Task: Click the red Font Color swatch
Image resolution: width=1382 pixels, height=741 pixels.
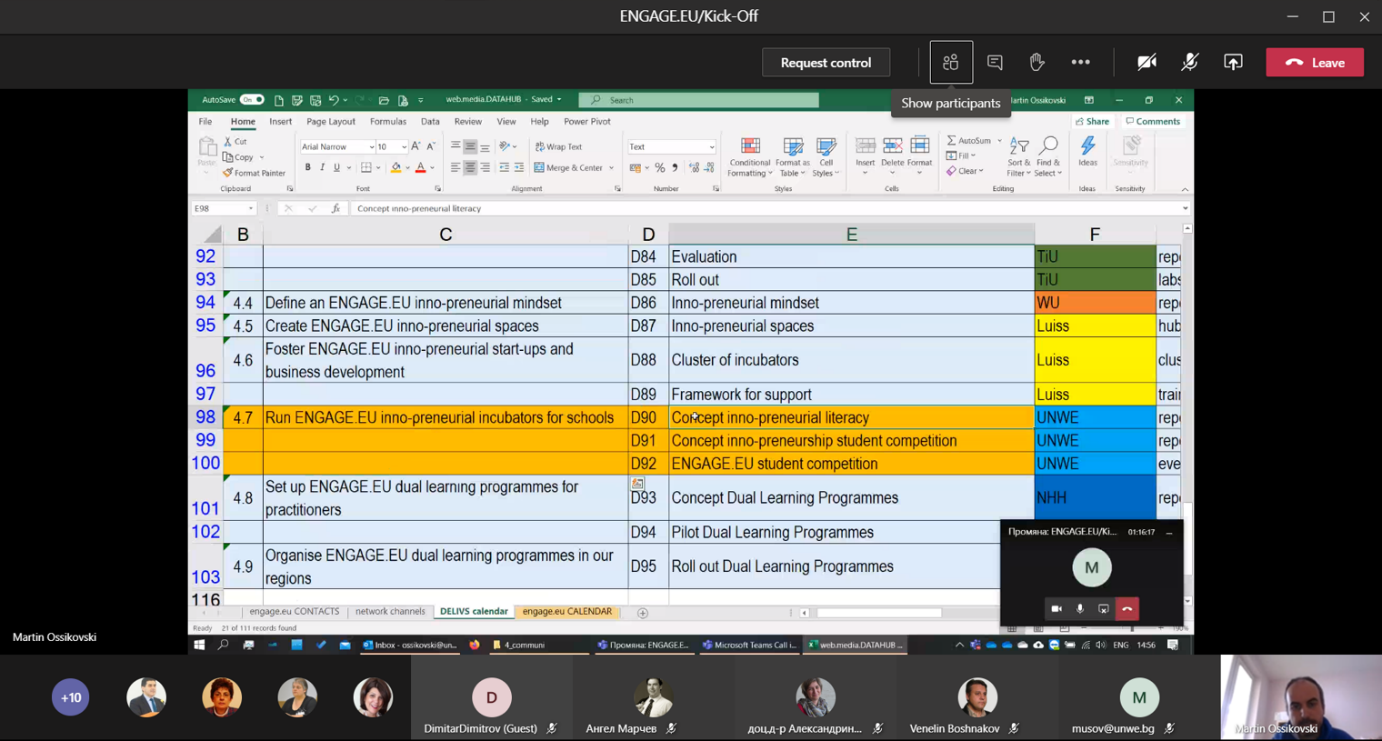Action: (x=420, y=168)
